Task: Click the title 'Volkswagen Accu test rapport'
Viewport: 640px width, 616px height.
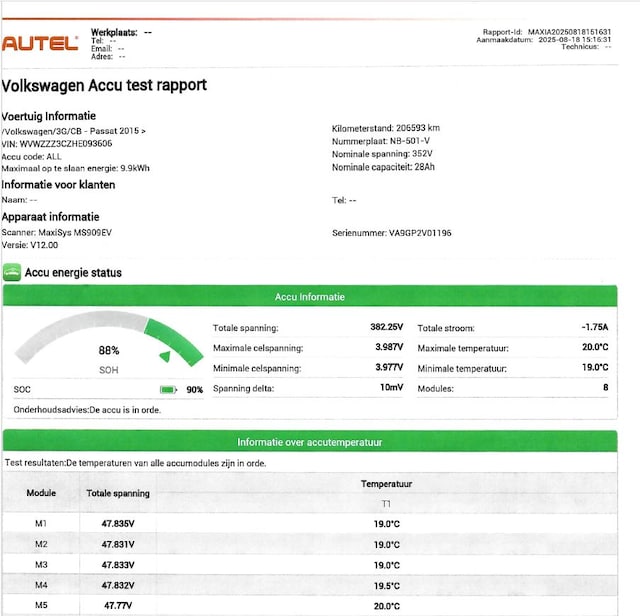Action: coord(104,85)
